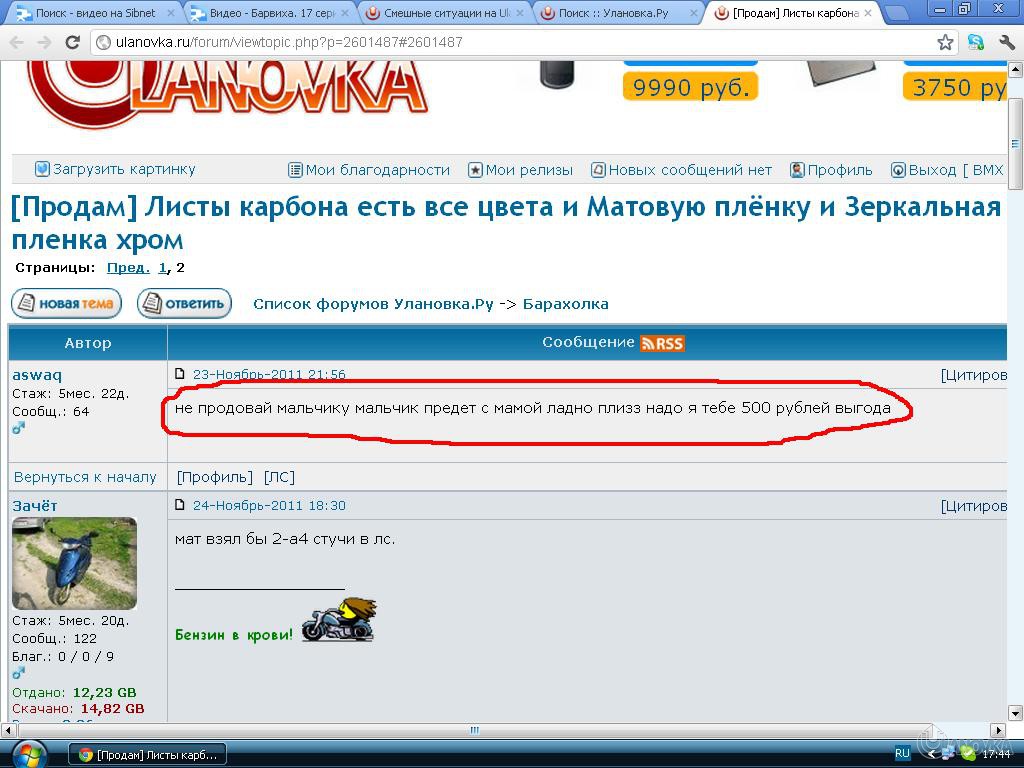This screenshot has width=1024, height=768.
Task: Click vertical scrollbar down arrow
Action: pos(1015,712)
